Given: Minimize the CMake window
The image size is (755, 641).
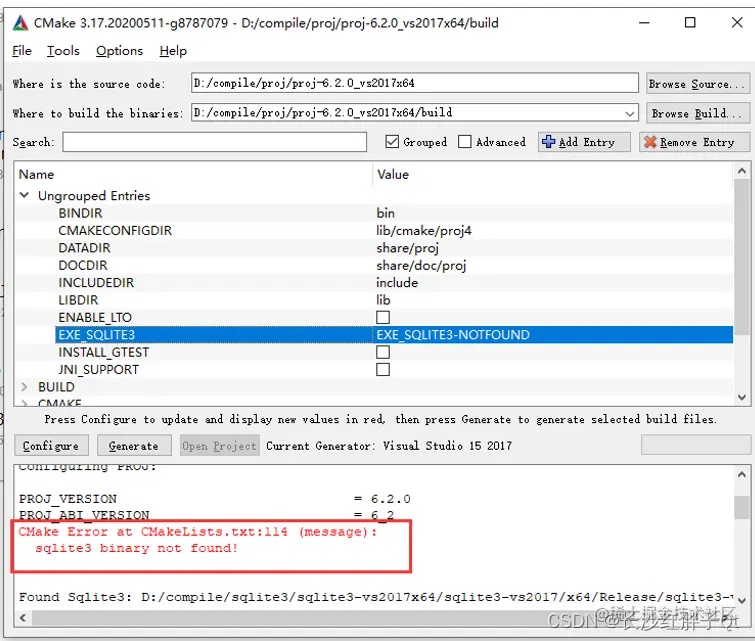Looking at the screenshot, I should tap(644, 23).
